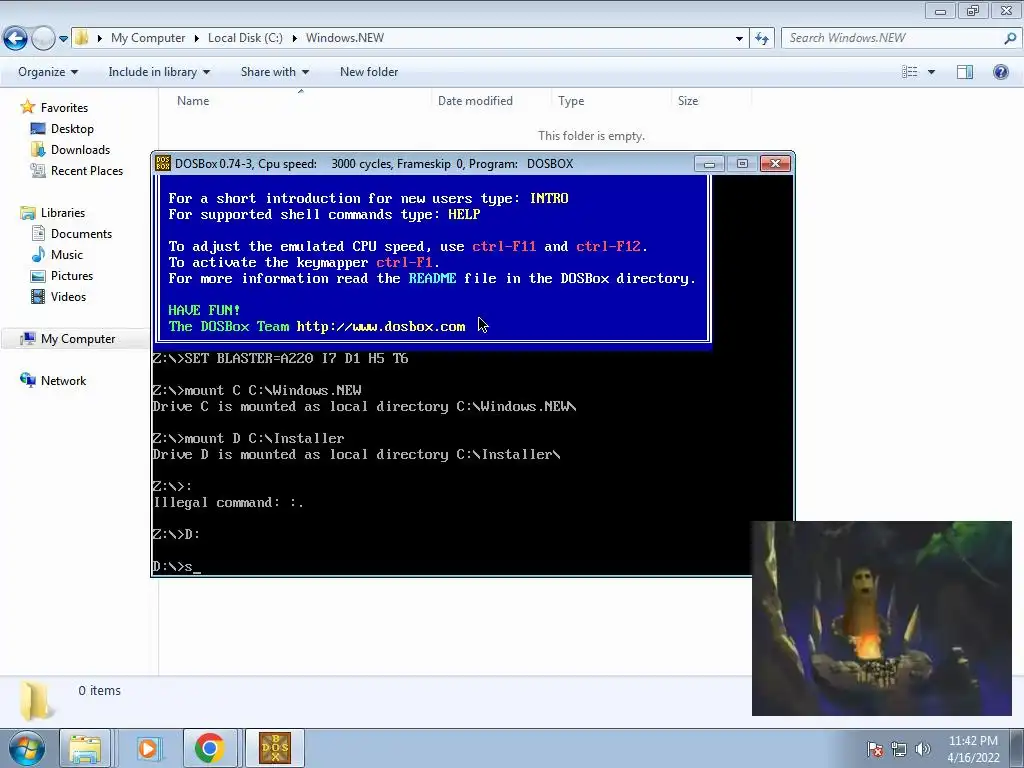1024x768 pixels.
Task: Open Google Chrome from the taskbar
Action: pyautogui.click(x=210, y=748)
